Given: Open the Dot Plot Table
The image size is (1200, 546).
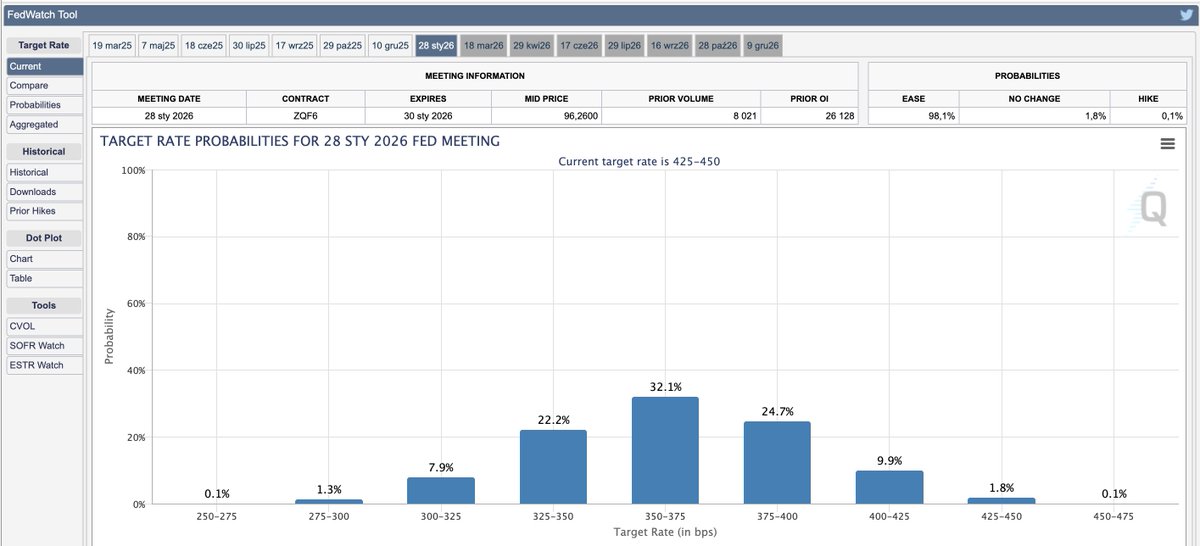Looking at the screenshot, I should coord(45,278).
